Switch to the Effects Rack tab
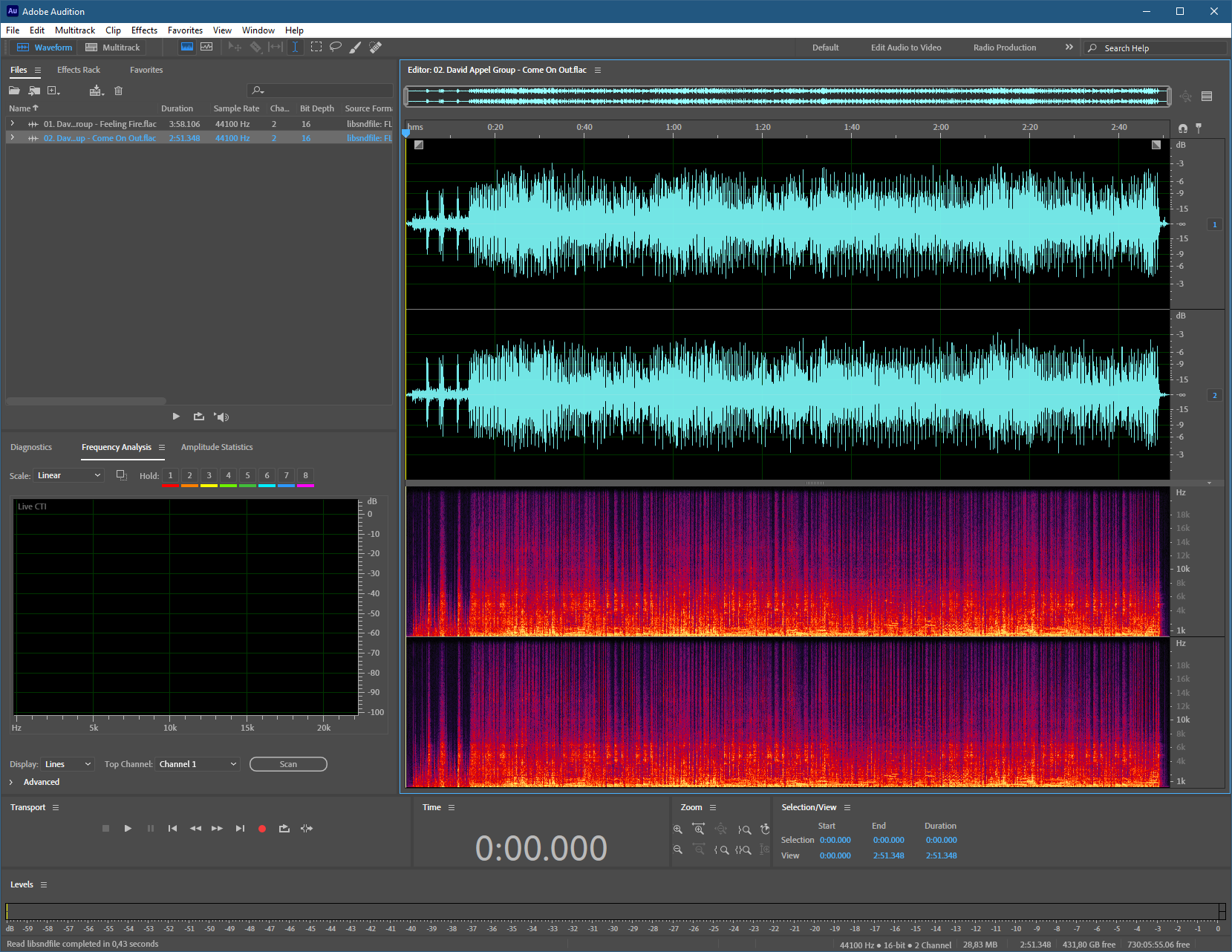The image size is (1232, 952). (x=79, y=70)
